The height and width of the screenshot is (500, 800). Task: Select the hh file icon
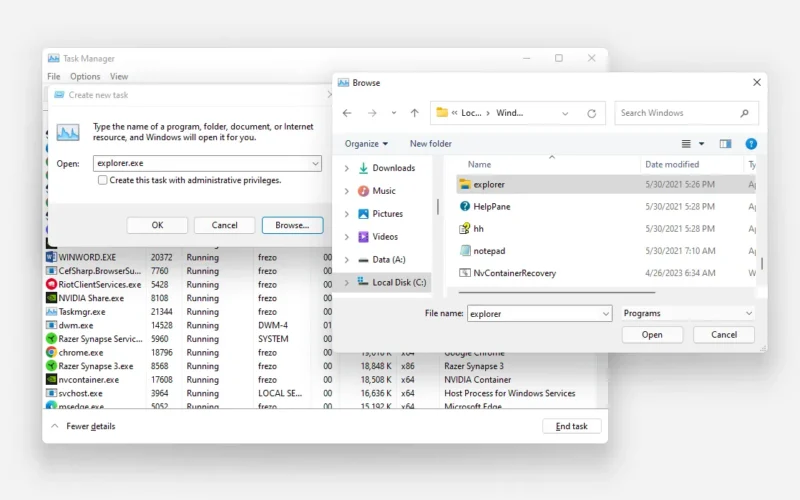464,229
